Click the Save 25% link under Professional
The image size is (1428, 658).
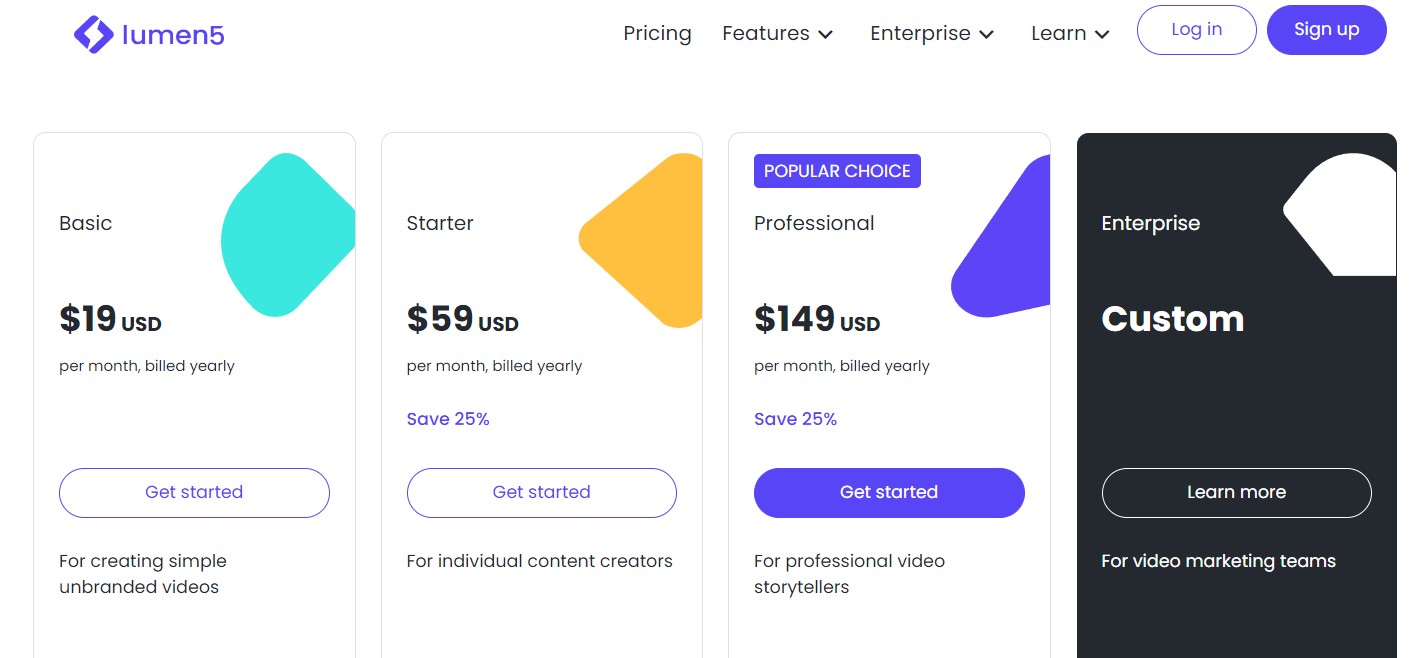(x=795, y=418)
